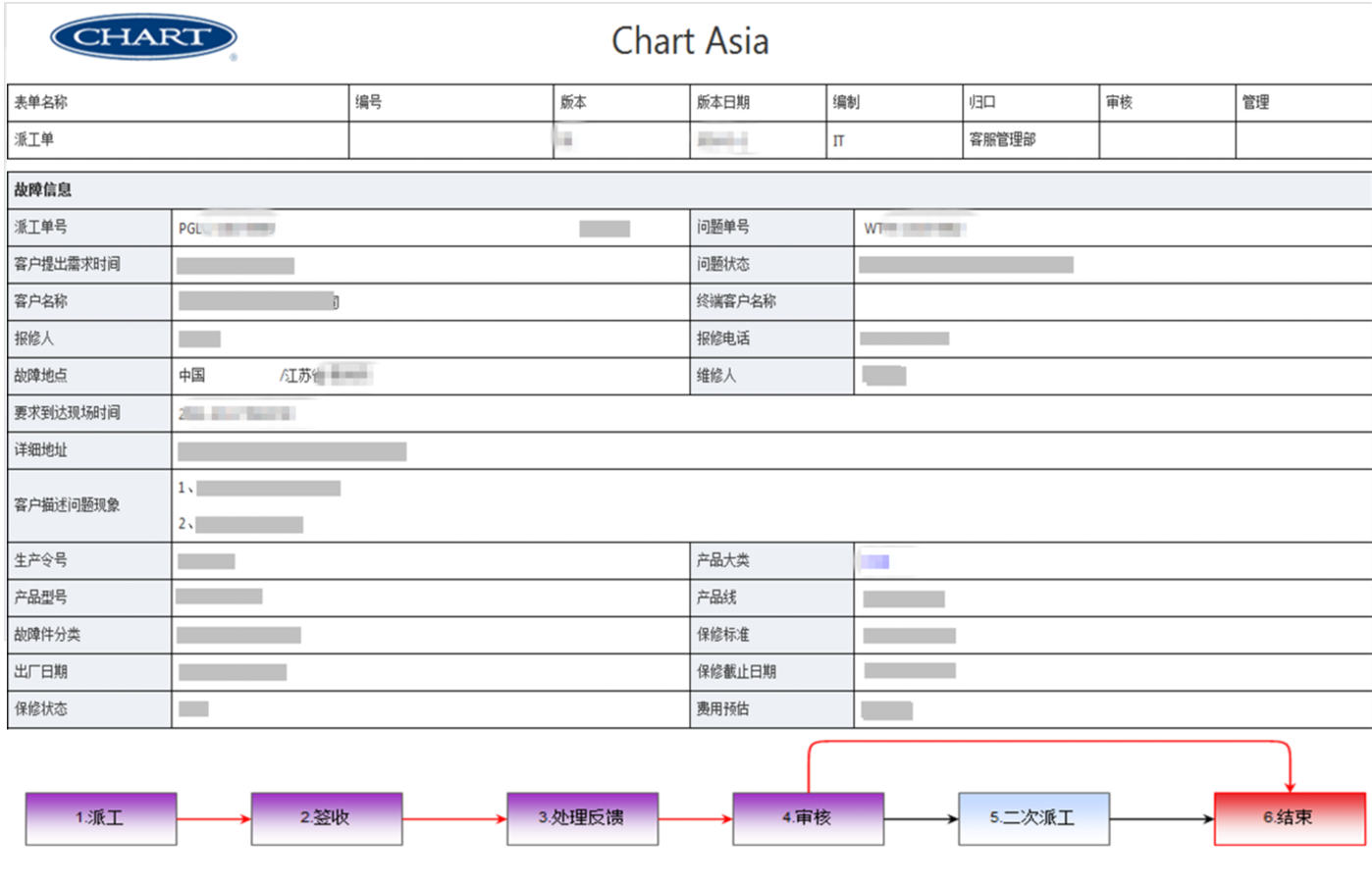The width and height of the screenshot is (1372, 885).
Task: Open the 4.审核 workflow step
Action: pos(808,818)
